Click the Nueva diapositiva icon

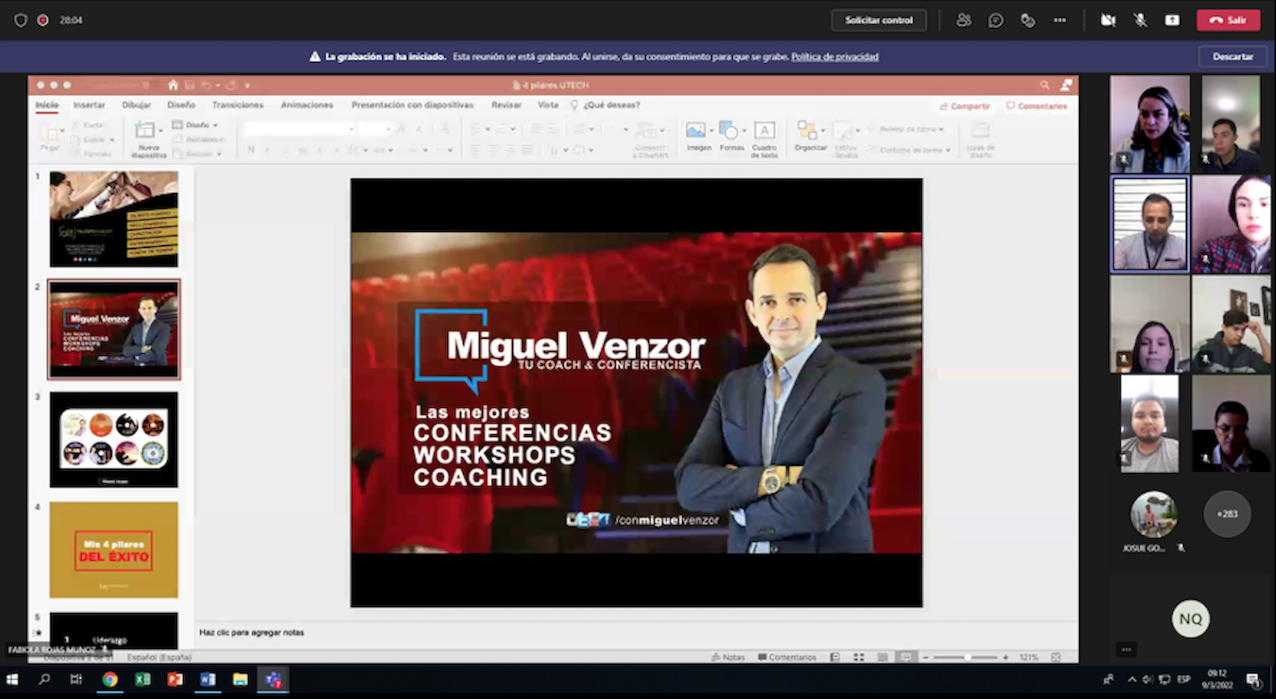point(145,130)
